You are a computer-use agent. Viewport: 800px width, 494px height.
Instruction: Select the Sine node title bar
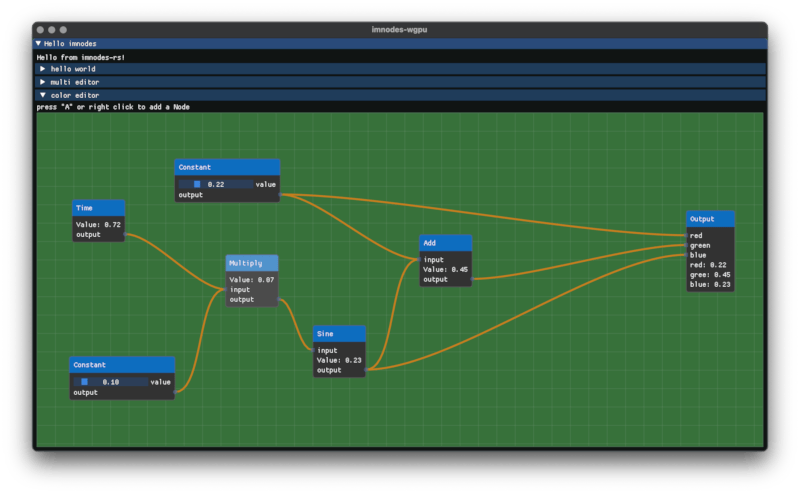(339, 334)
